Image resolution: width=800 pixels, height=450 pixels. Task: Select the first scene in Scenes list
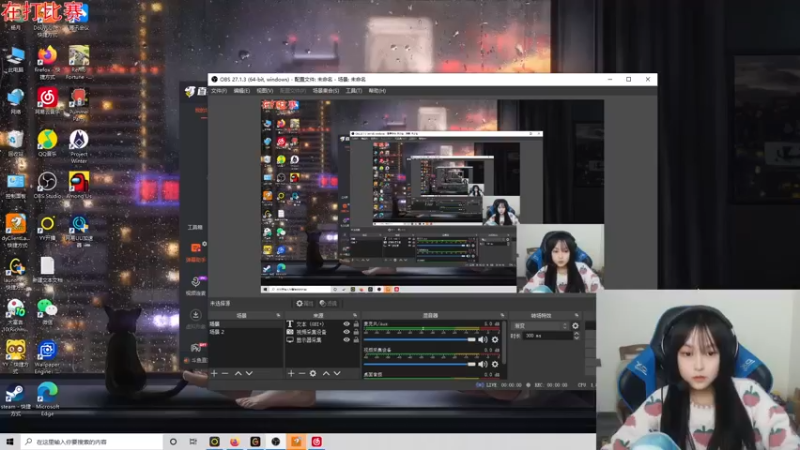(x=245, y=324)
